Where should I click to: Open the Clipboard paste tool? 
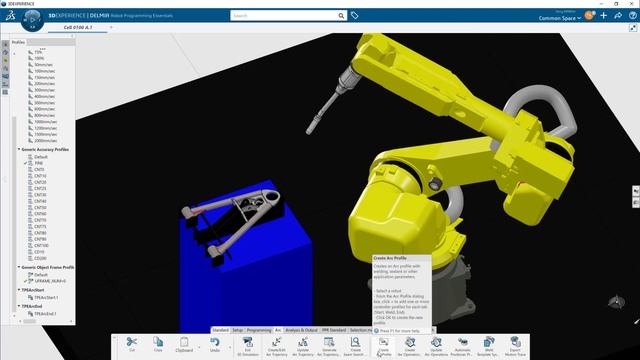[x=184, y=344]
